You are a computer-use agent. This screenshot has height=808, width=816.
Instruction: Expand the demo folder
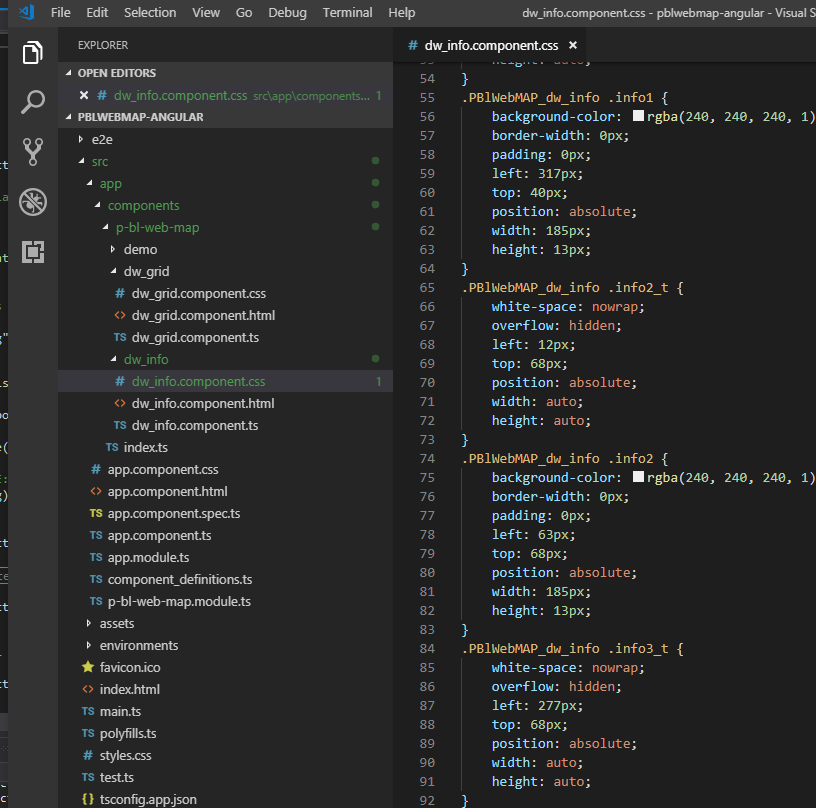coord(113,249)
